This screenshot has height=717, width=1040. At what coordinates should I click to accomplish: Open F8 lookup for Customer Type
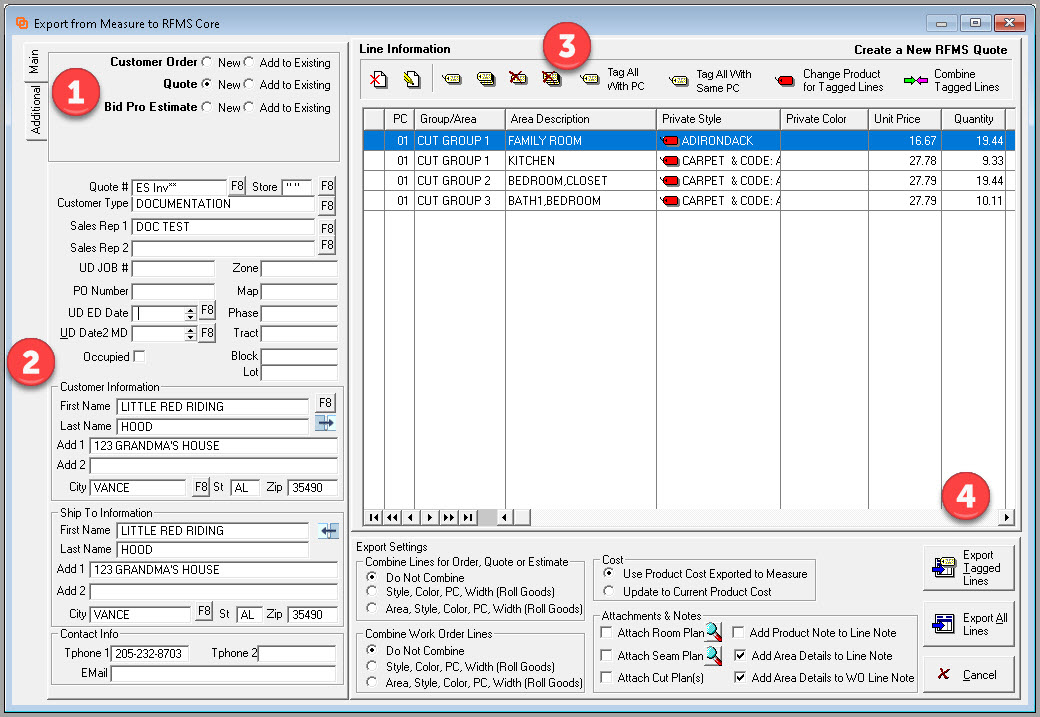327,206
